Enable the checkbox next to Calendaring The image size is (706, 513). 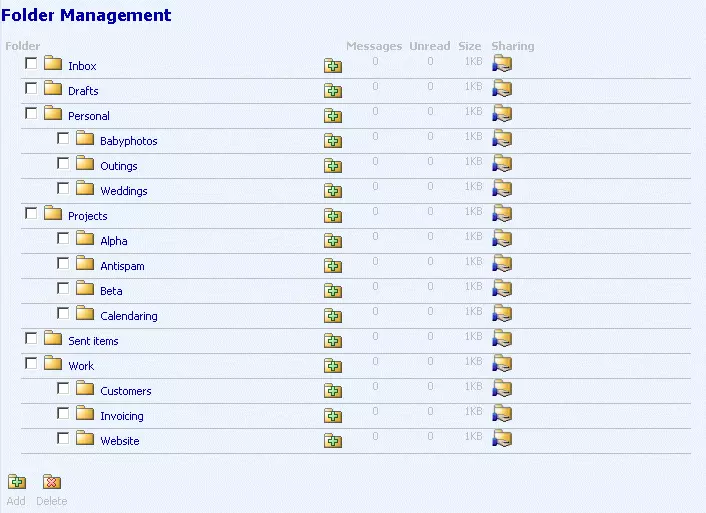tap(64, 313)
